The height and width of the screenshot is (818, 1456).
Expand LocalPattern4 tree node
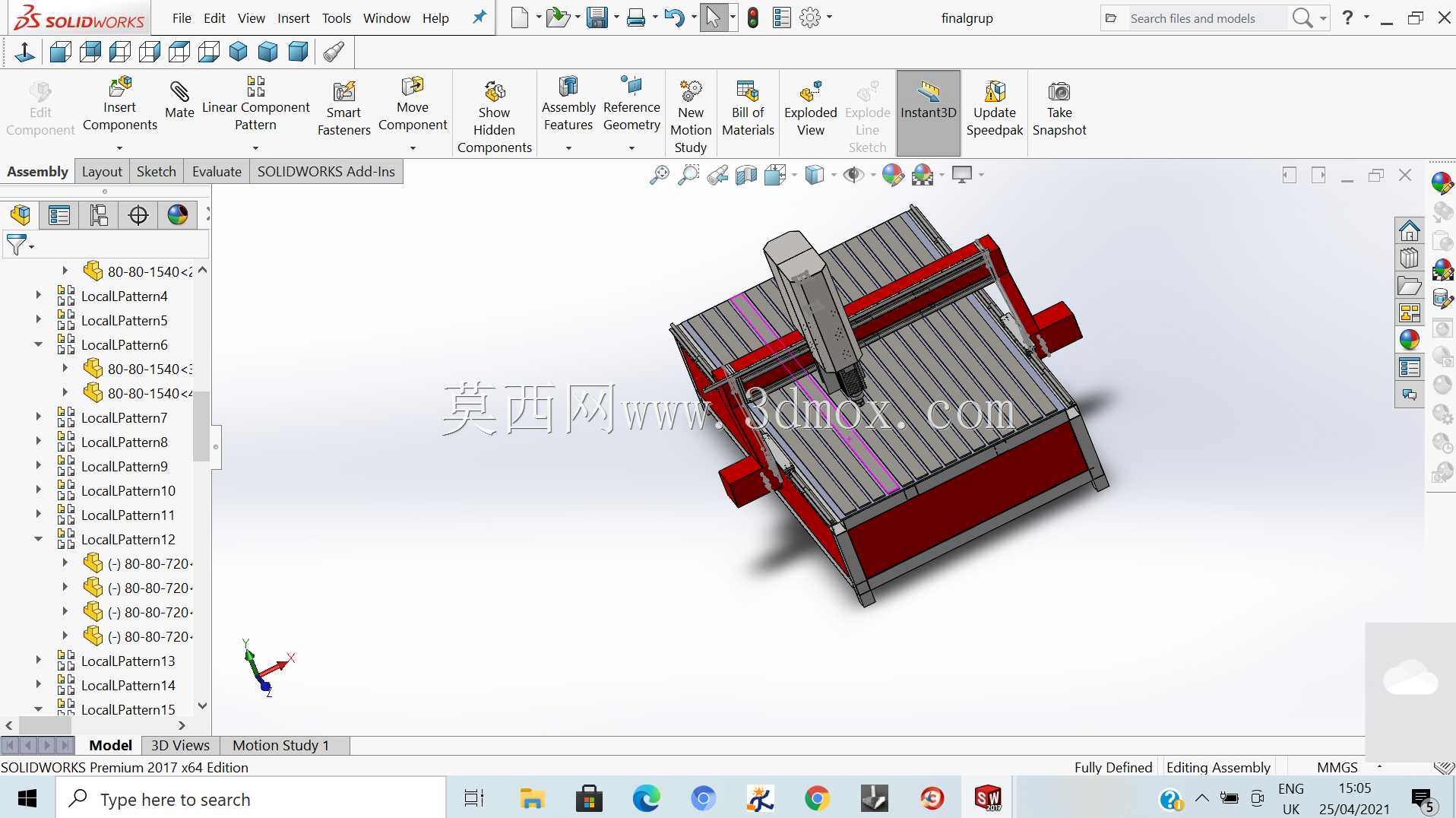click(x=39, y=296)
